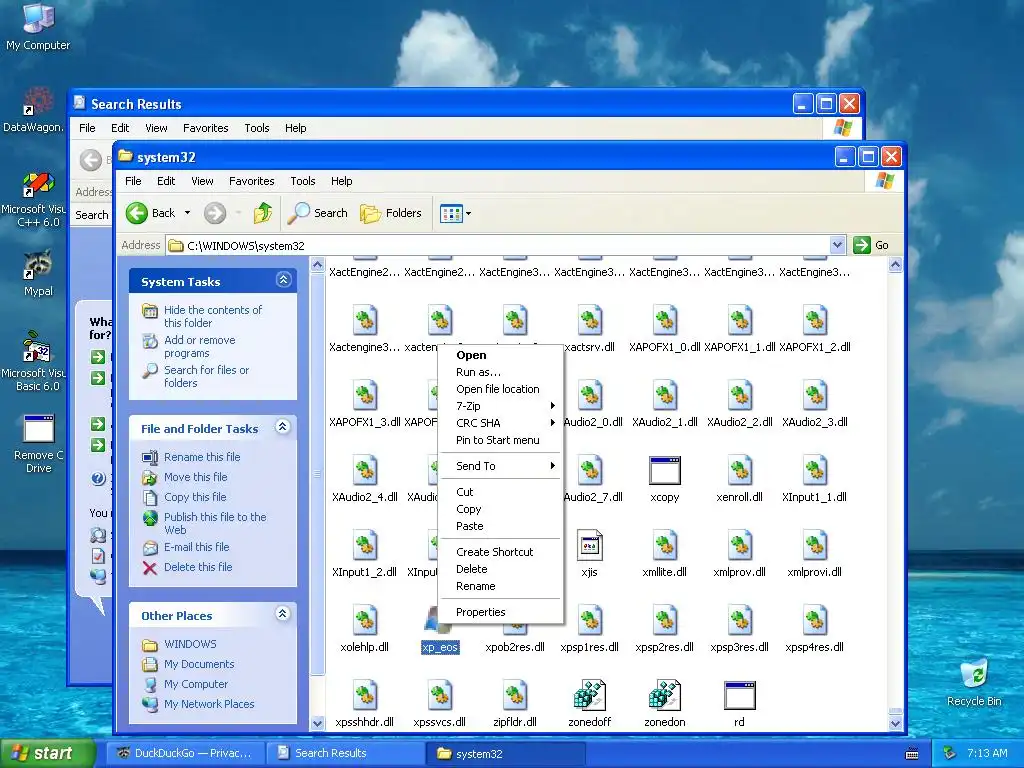Select xpsshhdr.dll file icon
Screen dimensions: 1024x768
click(x=364, y=696)
